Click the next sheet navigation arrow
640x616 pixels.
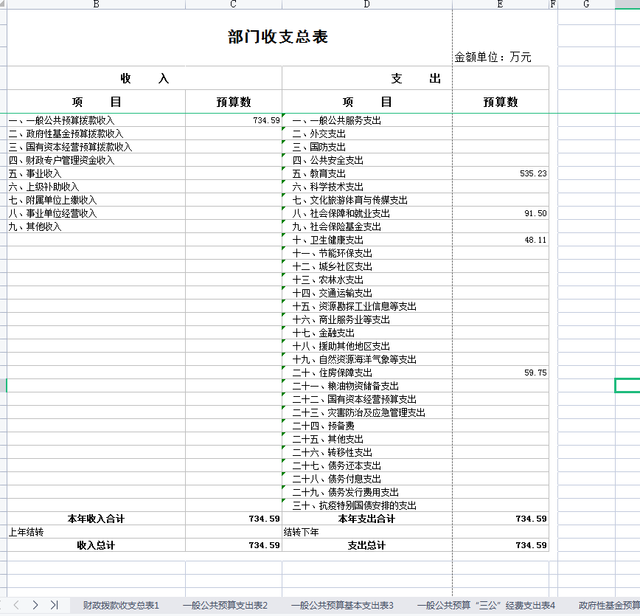[35, 604]
